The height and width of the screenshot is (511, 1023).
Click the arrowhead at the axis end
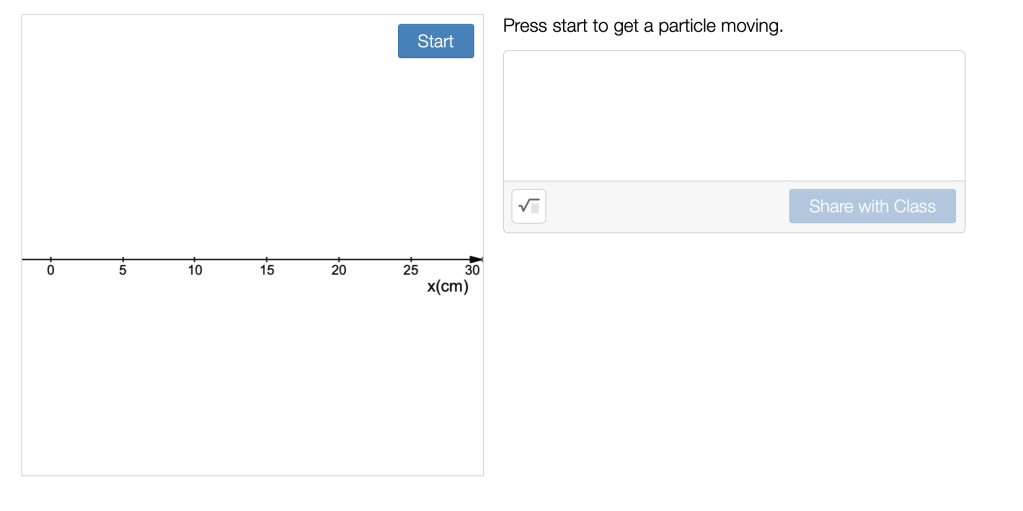point(476,260)
